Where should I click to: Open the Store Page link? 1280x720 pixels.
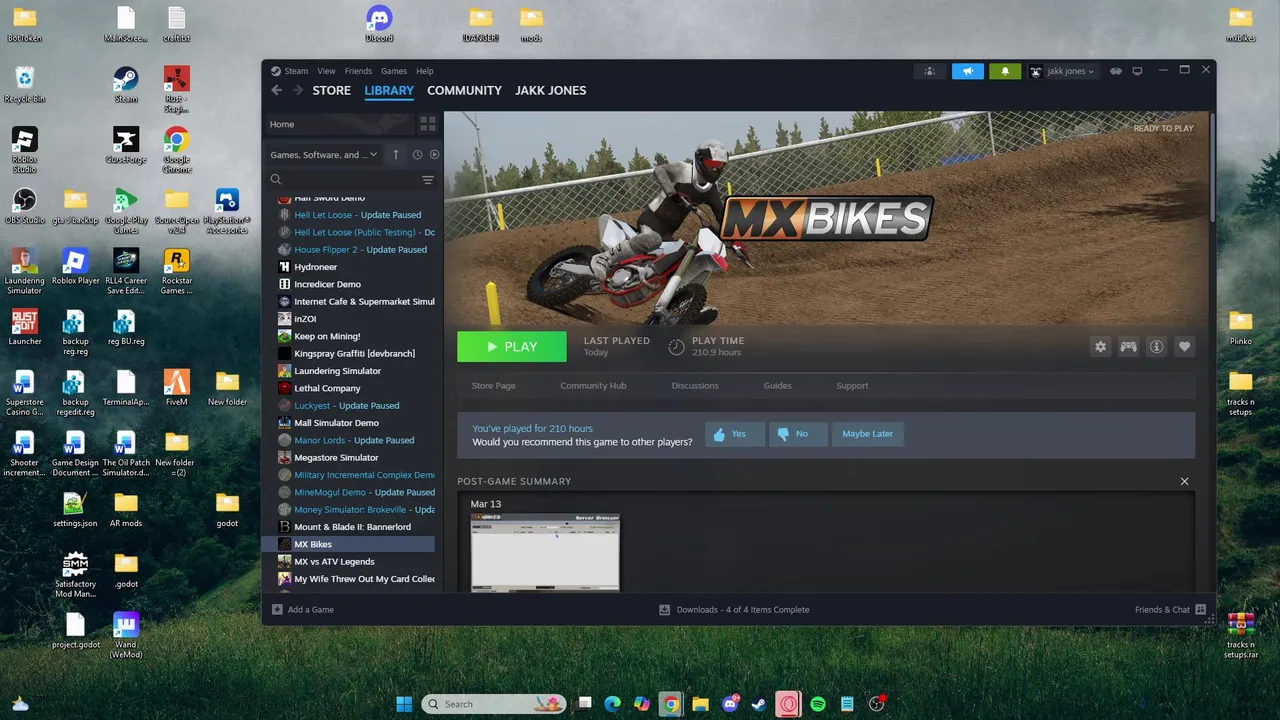coord(493,386)
